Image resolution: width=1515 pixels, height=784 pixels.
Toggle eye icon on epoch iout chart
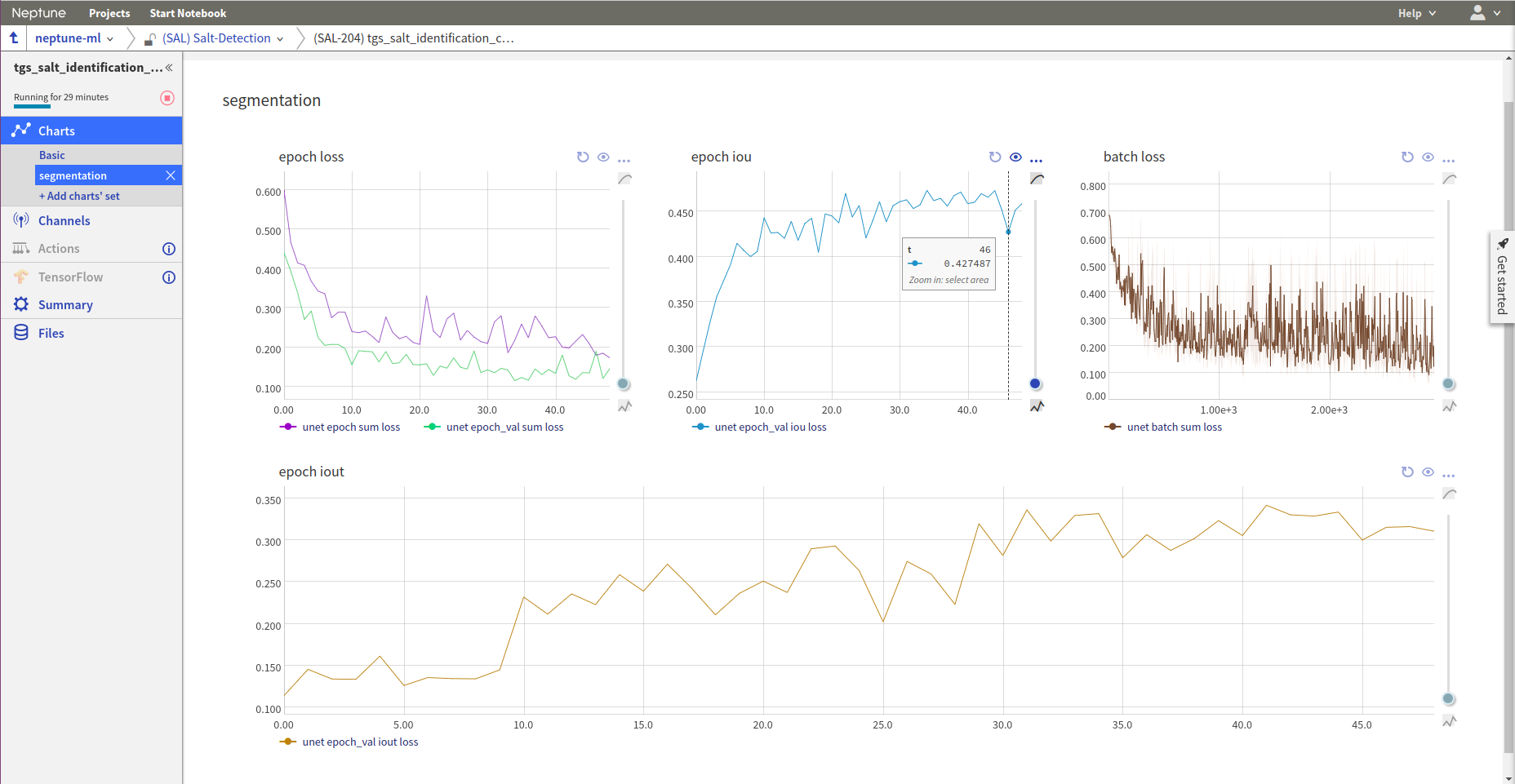1428,472
